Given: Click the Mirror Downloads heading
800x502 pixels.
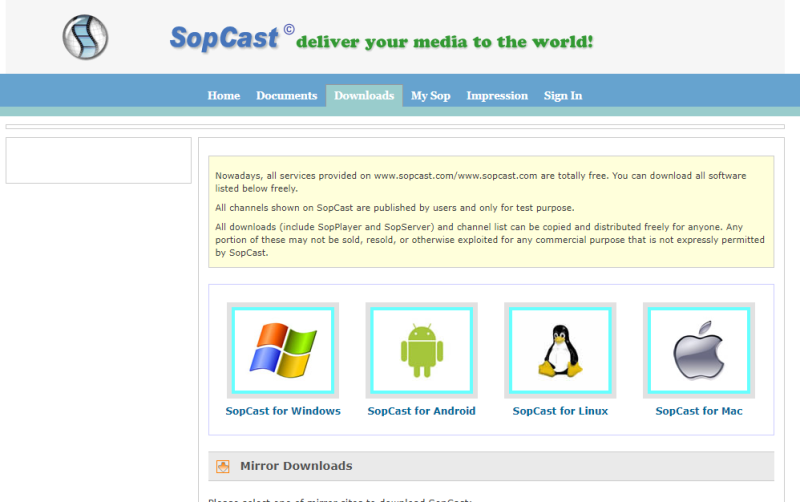Looking at the screenshot, I should click(x=296, y=466).
